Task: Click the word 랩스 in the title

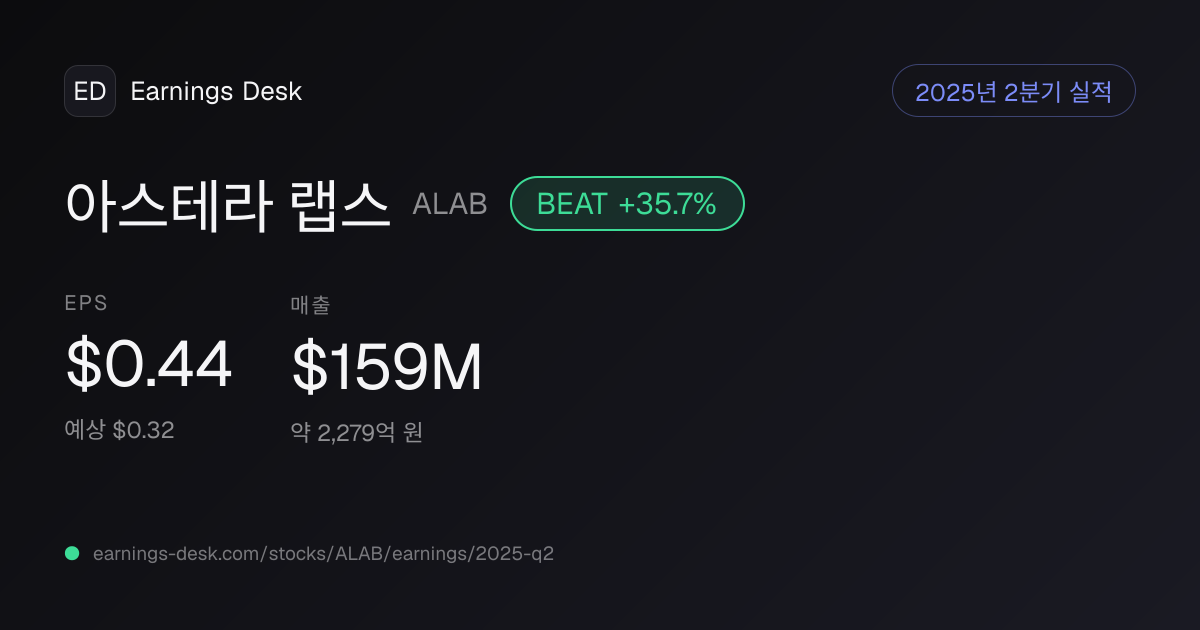Action: (341, 204)
